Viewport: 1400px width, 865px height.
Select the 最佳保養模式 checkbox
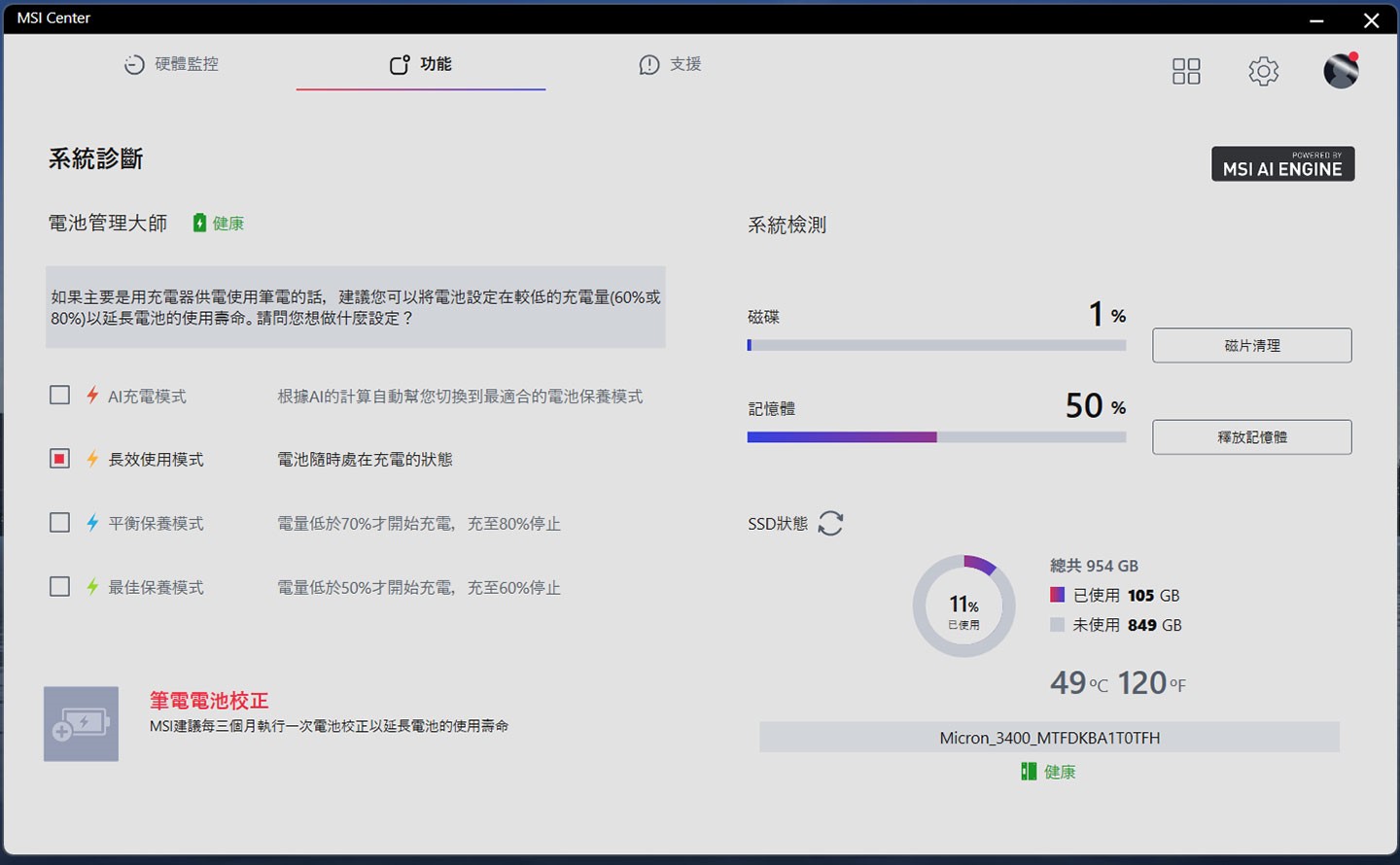(60, 587)
